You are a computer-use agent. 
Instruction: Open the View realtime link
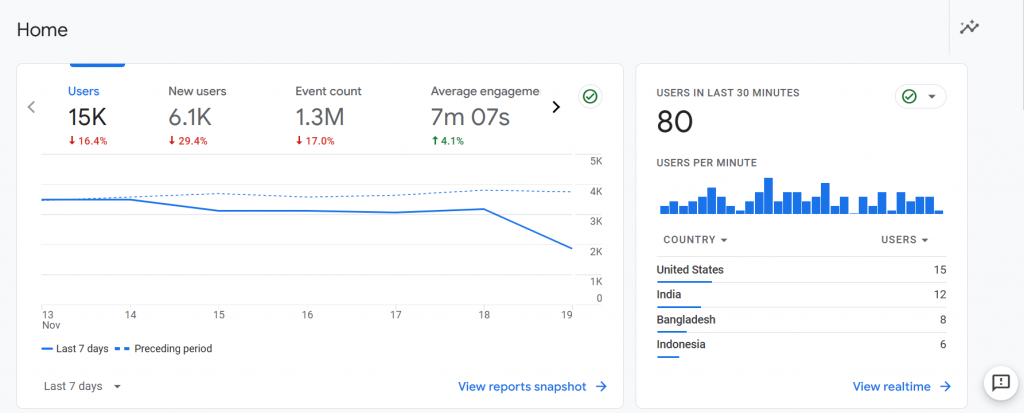click(891, 386)
